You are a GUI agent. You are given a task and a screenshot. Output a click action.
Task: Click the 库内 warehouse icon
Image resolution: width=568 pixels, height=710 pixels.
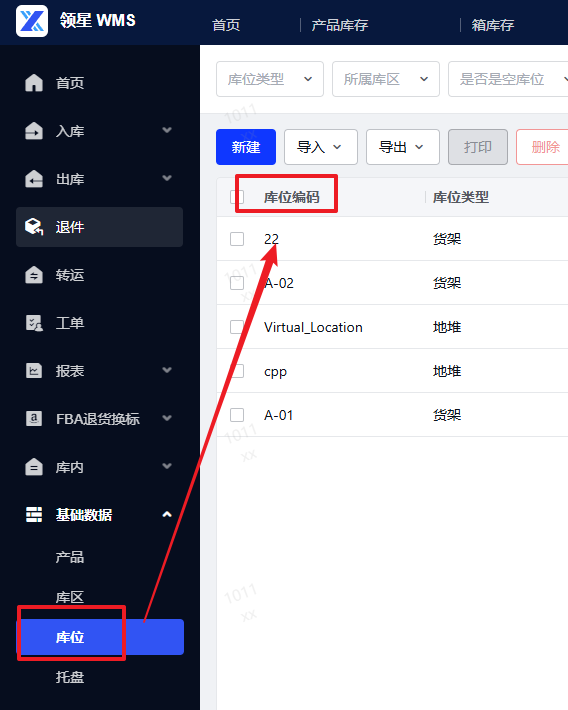[34, 467]
